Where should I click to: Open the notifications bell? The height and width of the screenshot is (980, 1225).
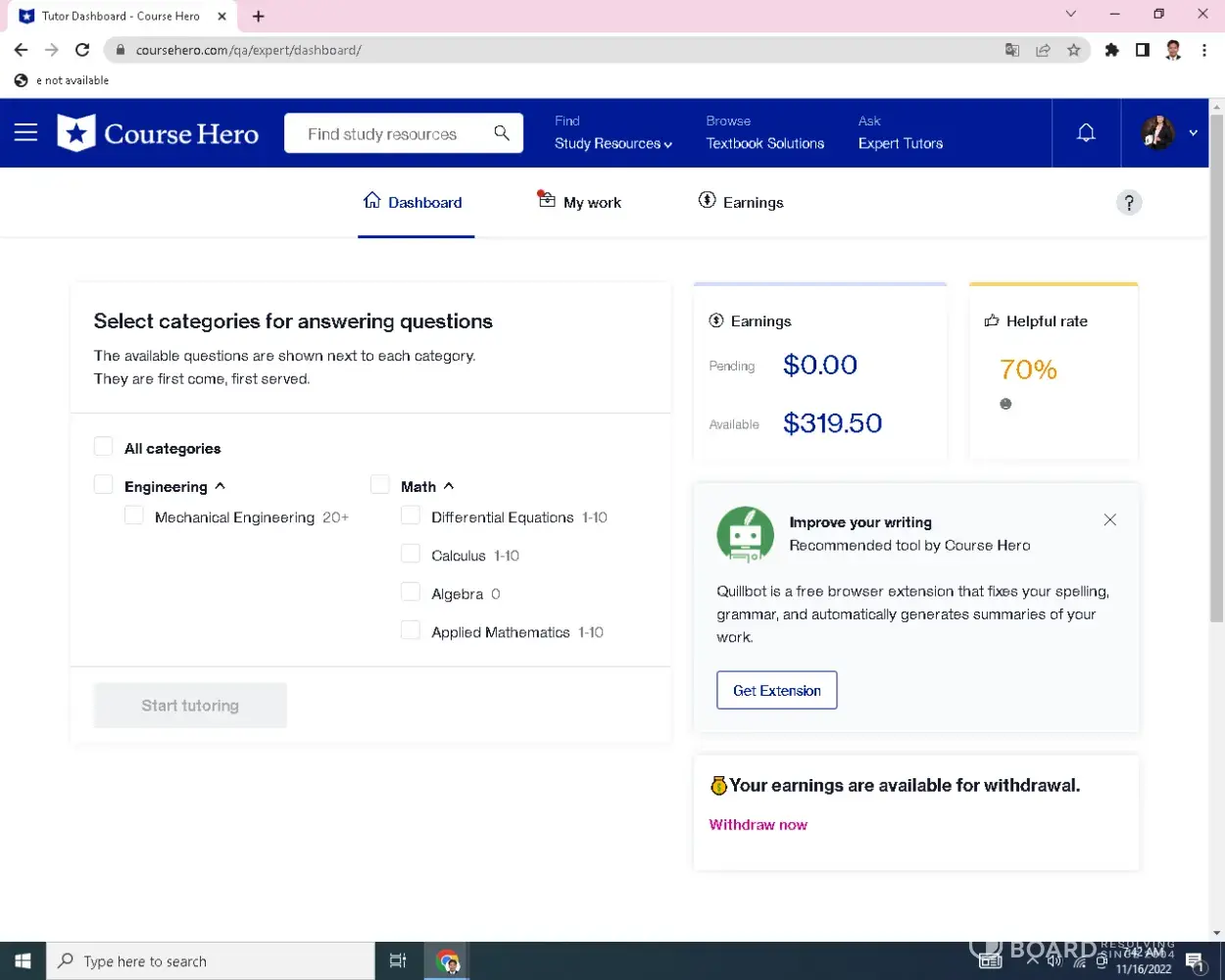pyautogui.click(x=1086, y=132)
